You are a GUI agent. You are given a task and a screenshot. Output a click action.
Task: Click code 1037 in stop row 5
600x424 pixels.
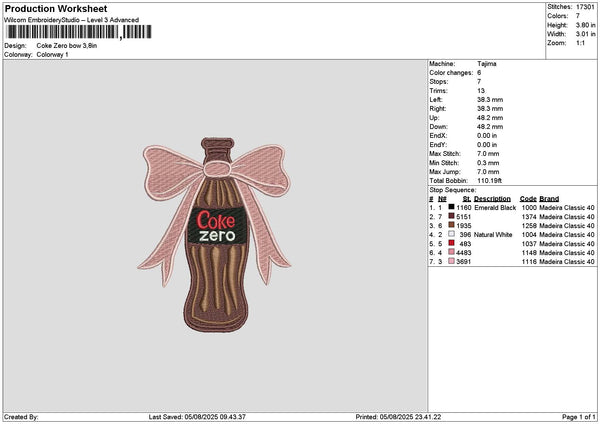tap(529, 244)
